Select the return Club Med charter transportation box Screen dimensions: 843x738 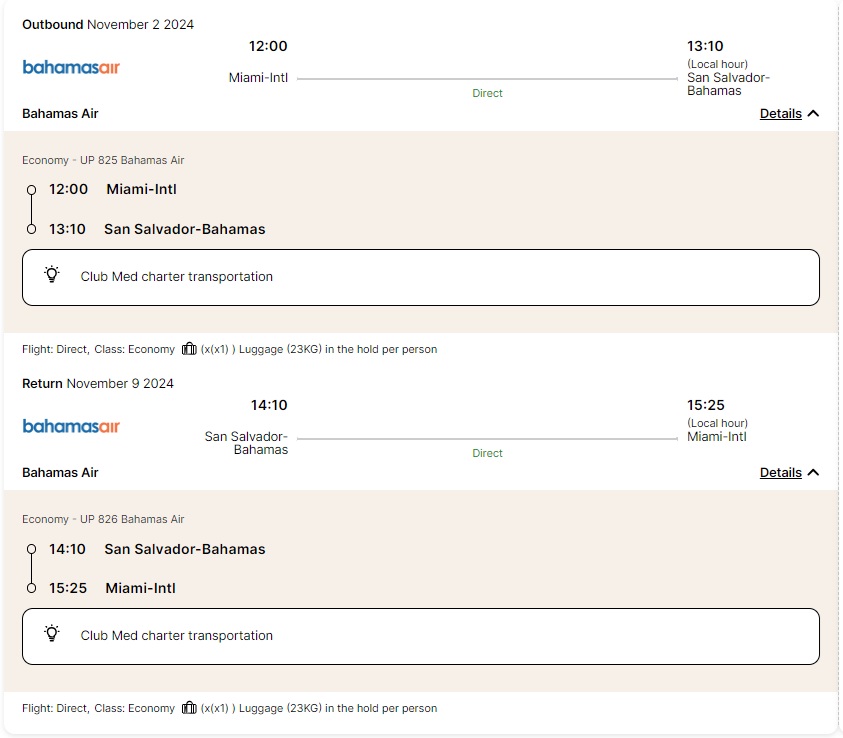[420, 636]
